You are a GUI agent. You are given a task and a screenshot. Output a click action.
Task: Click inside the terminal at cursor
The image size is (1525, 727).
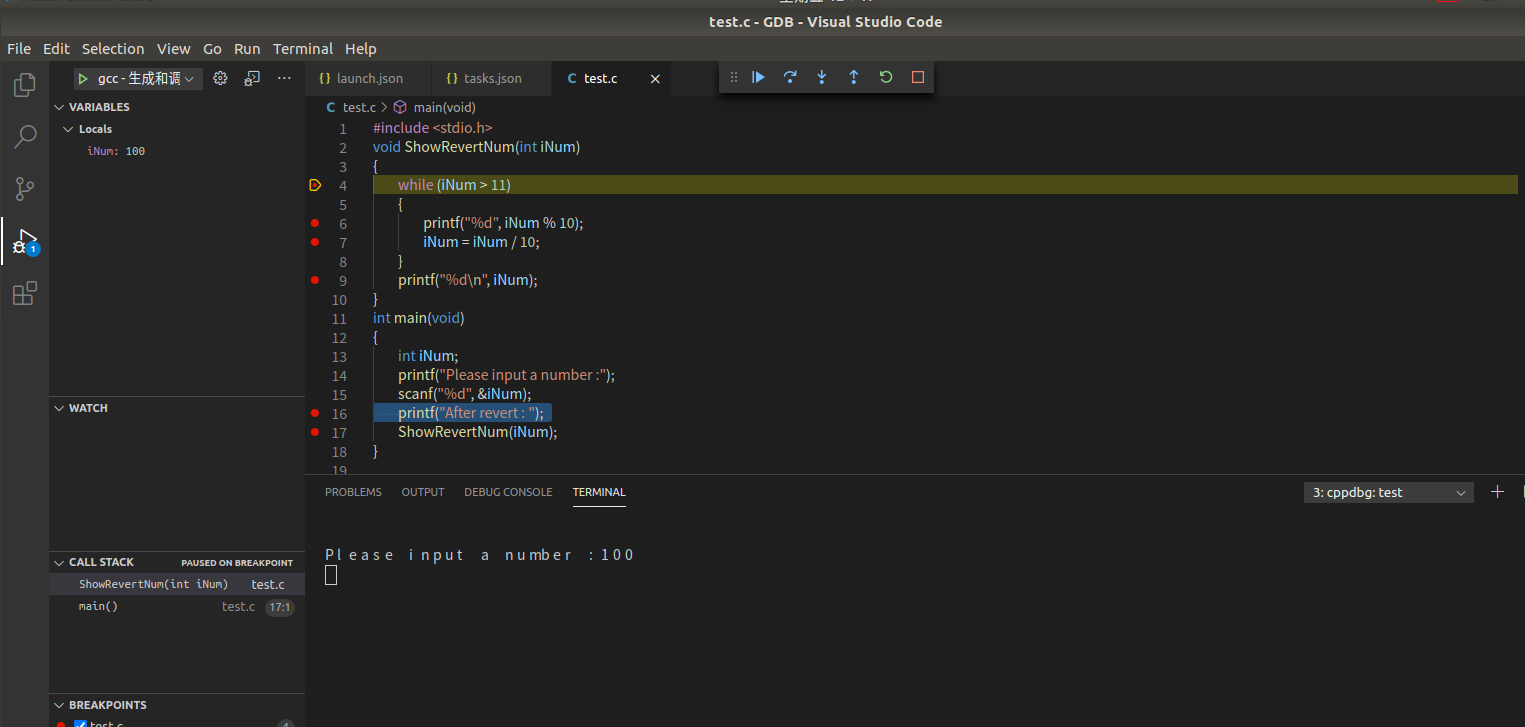(331, 575)
